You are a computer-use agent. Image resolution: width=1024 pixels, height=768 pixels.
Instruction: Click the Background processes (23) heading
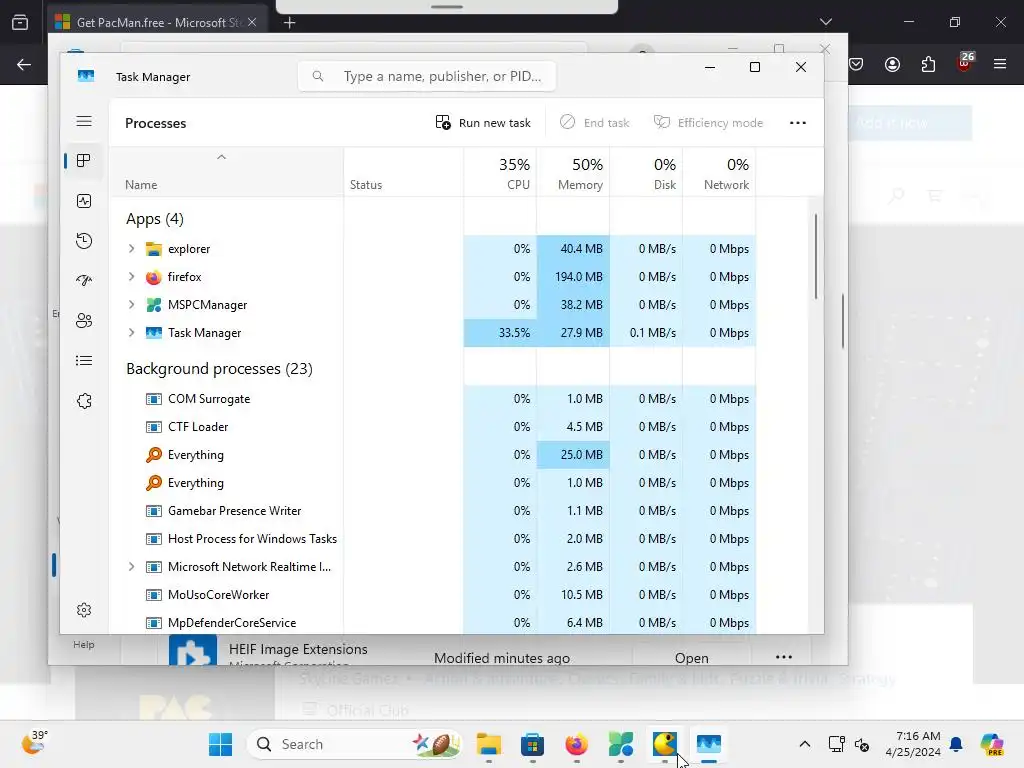pos(219,369)
